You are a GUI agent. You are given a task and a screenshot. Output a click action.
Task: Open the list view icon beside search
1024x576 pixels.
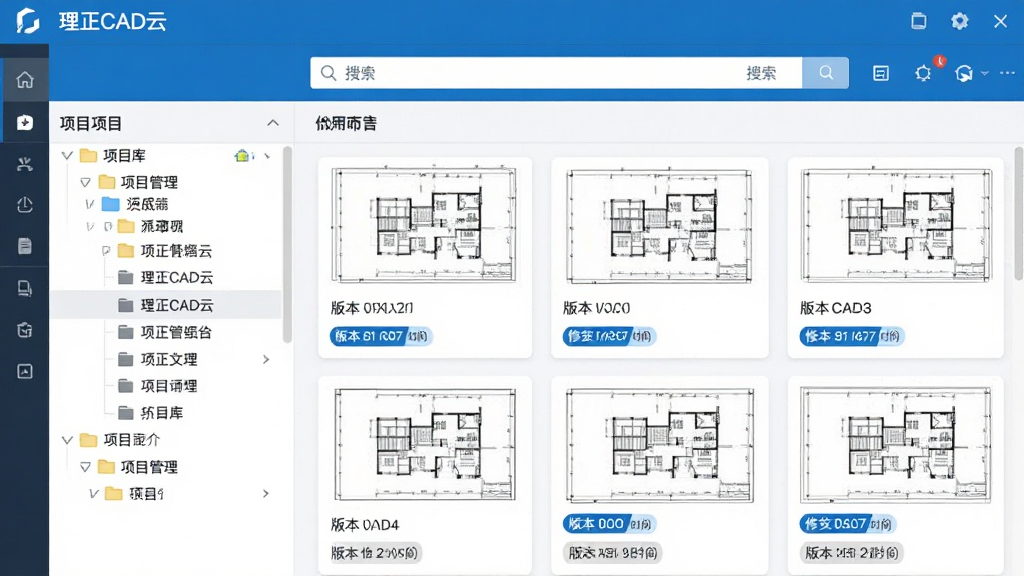[x=881, y=73]
